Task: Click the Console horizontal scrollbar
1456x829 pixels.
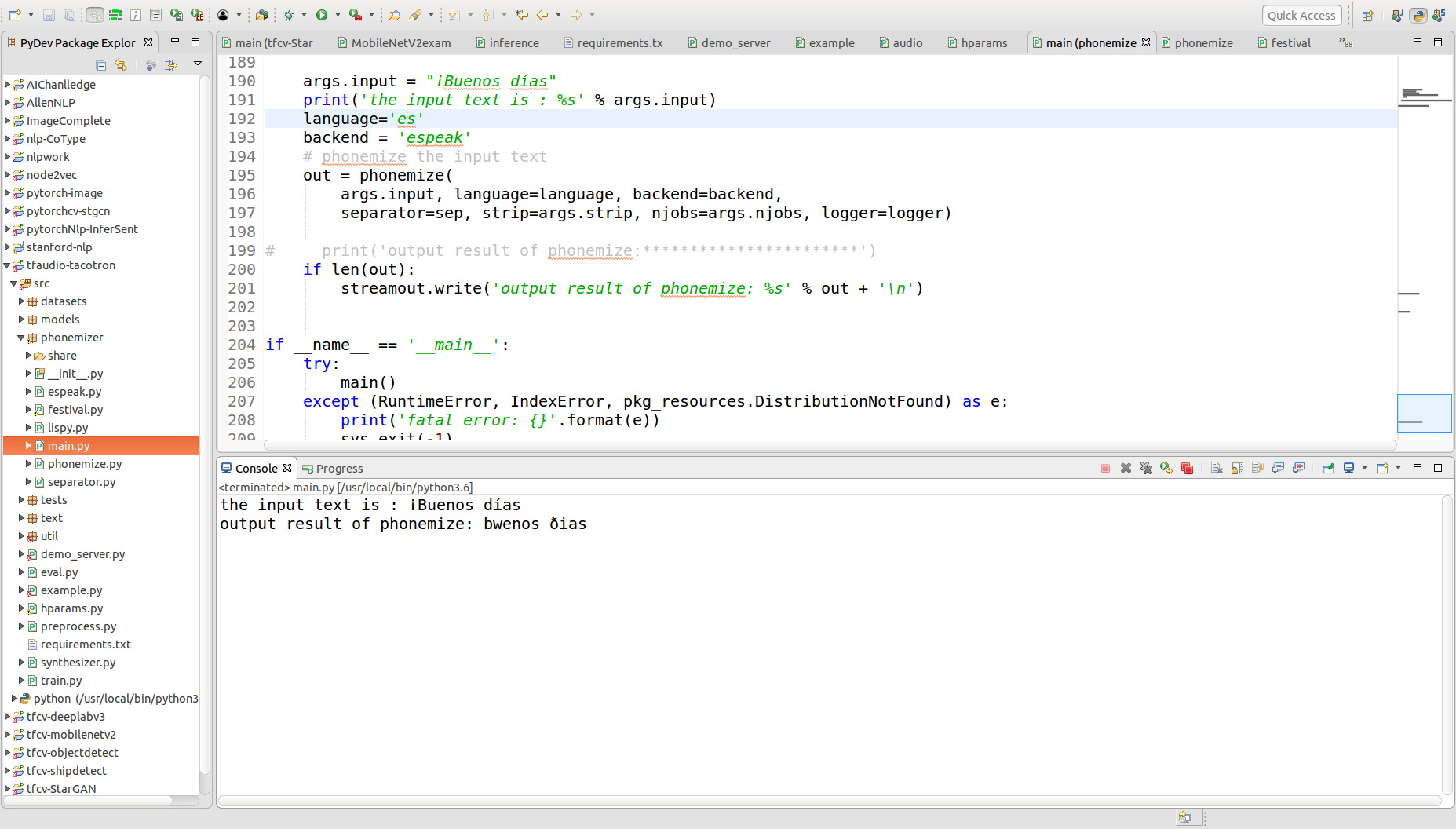Action: (829, 801)
